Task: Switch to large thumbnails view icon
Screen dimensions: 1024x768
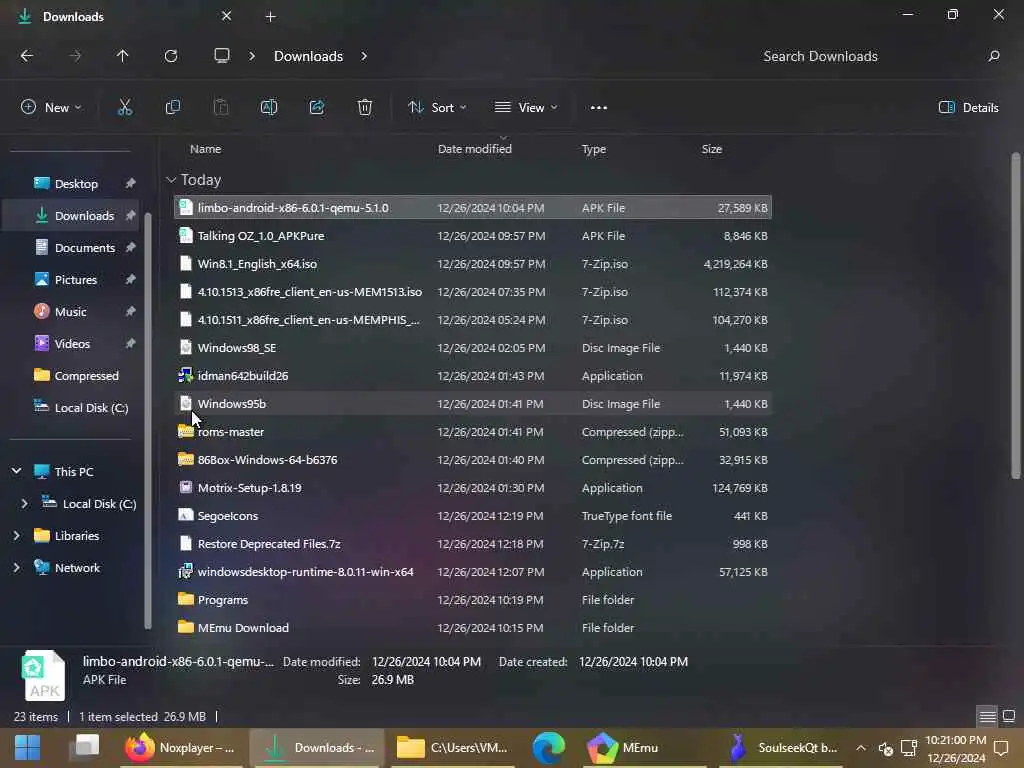Action: click(1009, 716)
